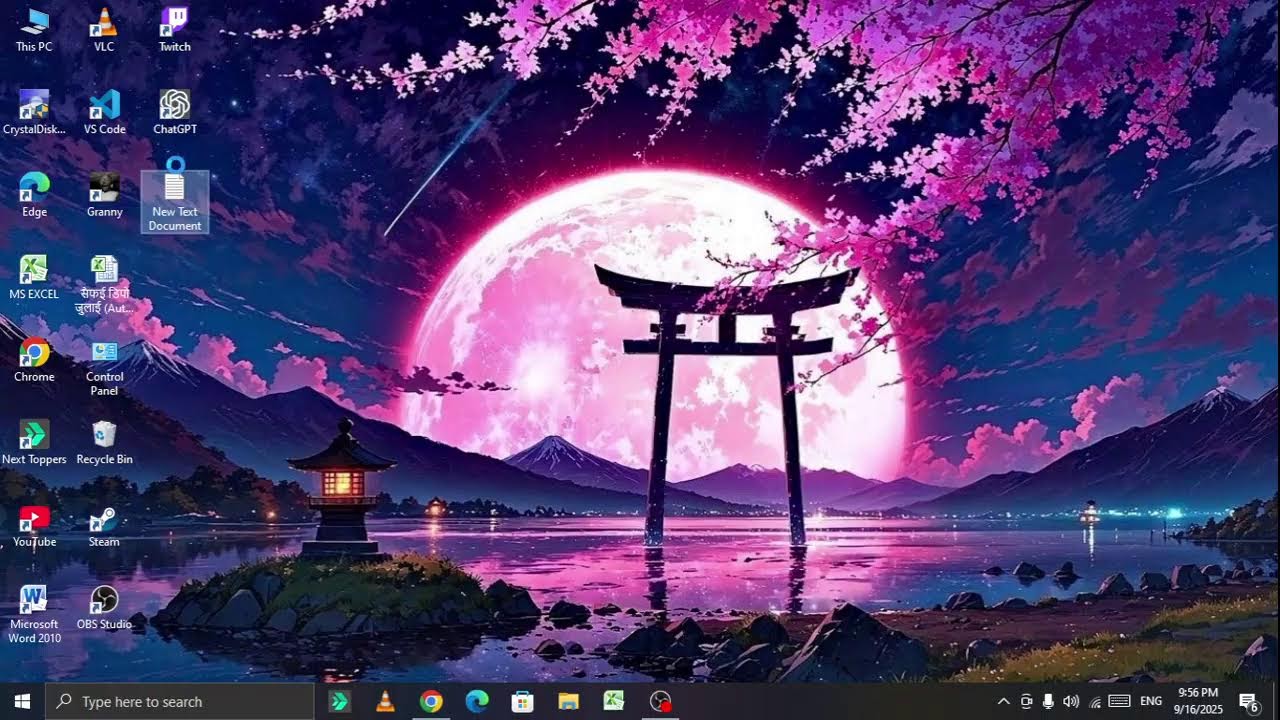Select the Next Toppers desktop shortcut

point(34,442)
